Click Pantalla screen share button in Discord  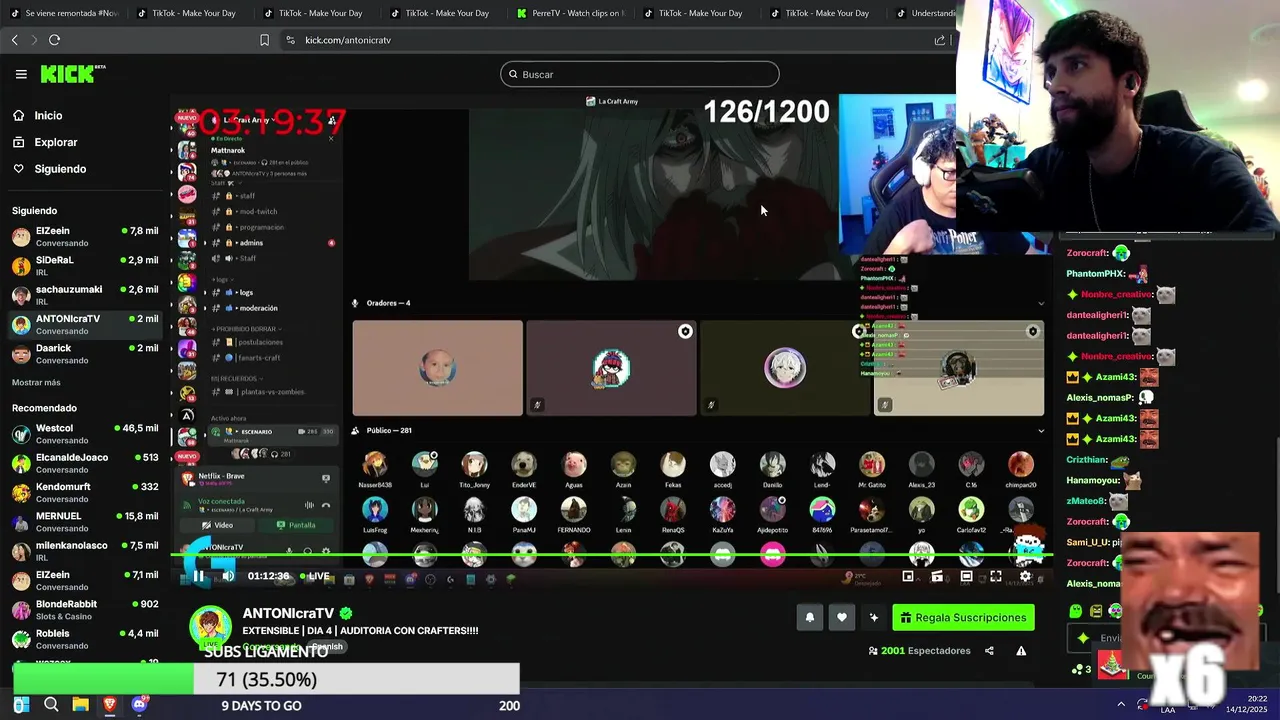click(296, 525)
